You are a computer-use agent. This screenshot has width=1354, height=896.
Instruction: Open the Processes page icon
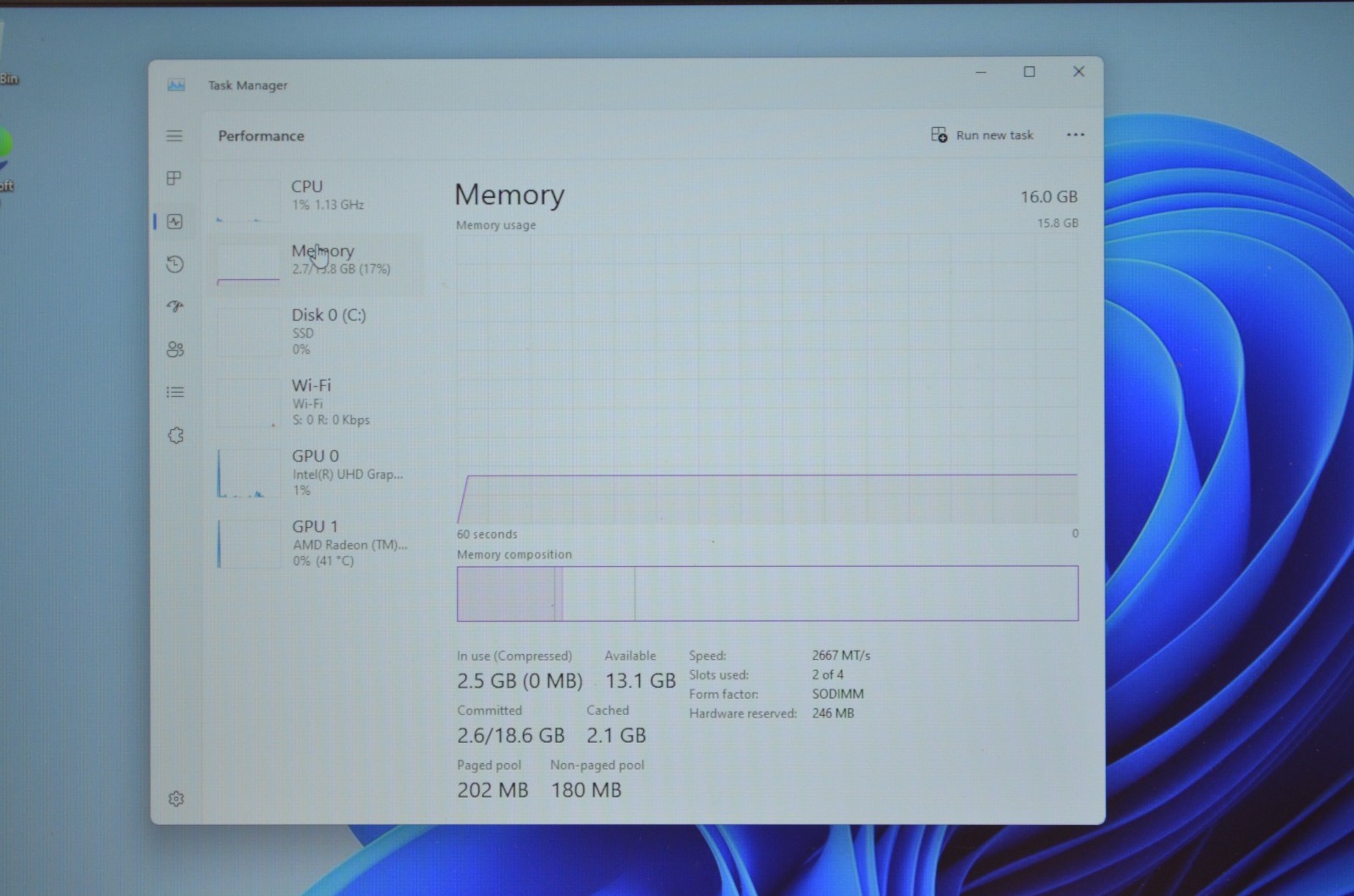point(174,178)
